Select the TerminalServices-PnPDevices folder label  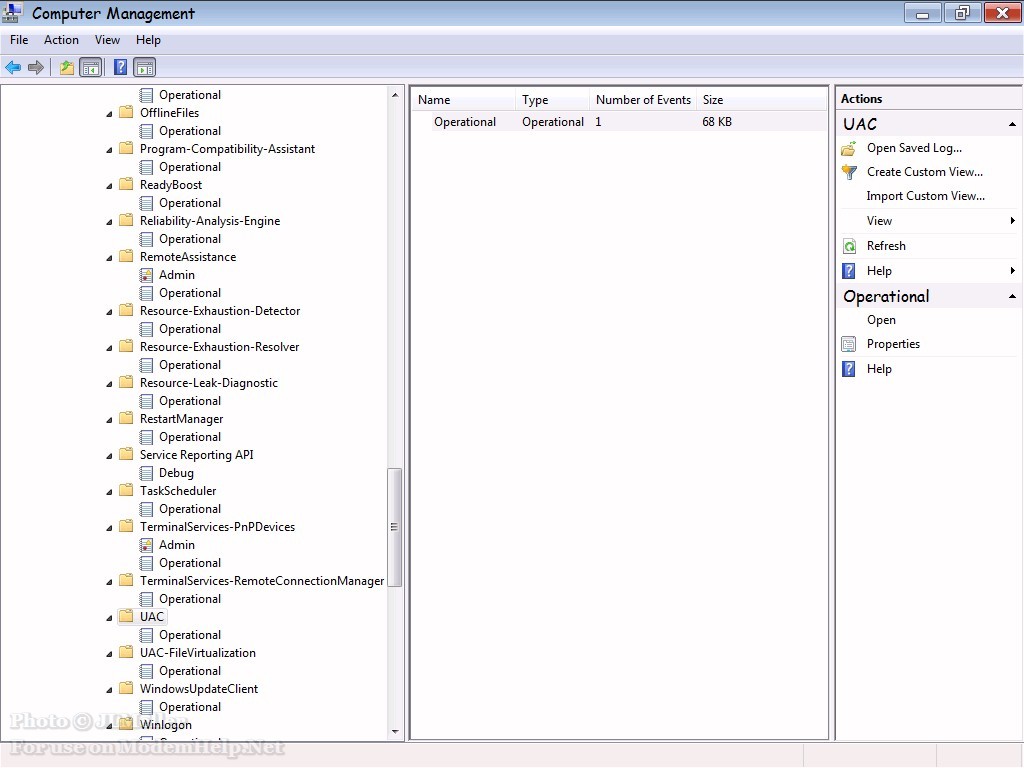click(x=217, y=527)
